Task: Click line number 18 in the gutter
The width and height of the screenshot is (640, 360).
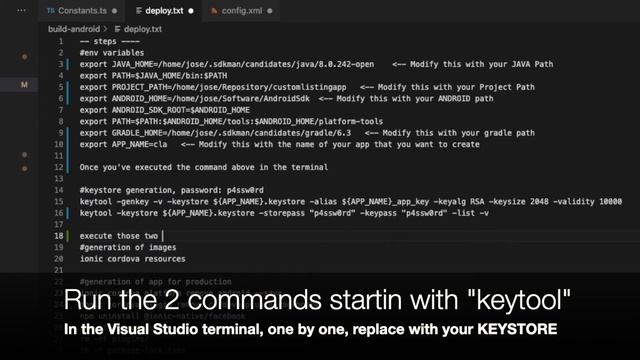Action: coord(59,236)
